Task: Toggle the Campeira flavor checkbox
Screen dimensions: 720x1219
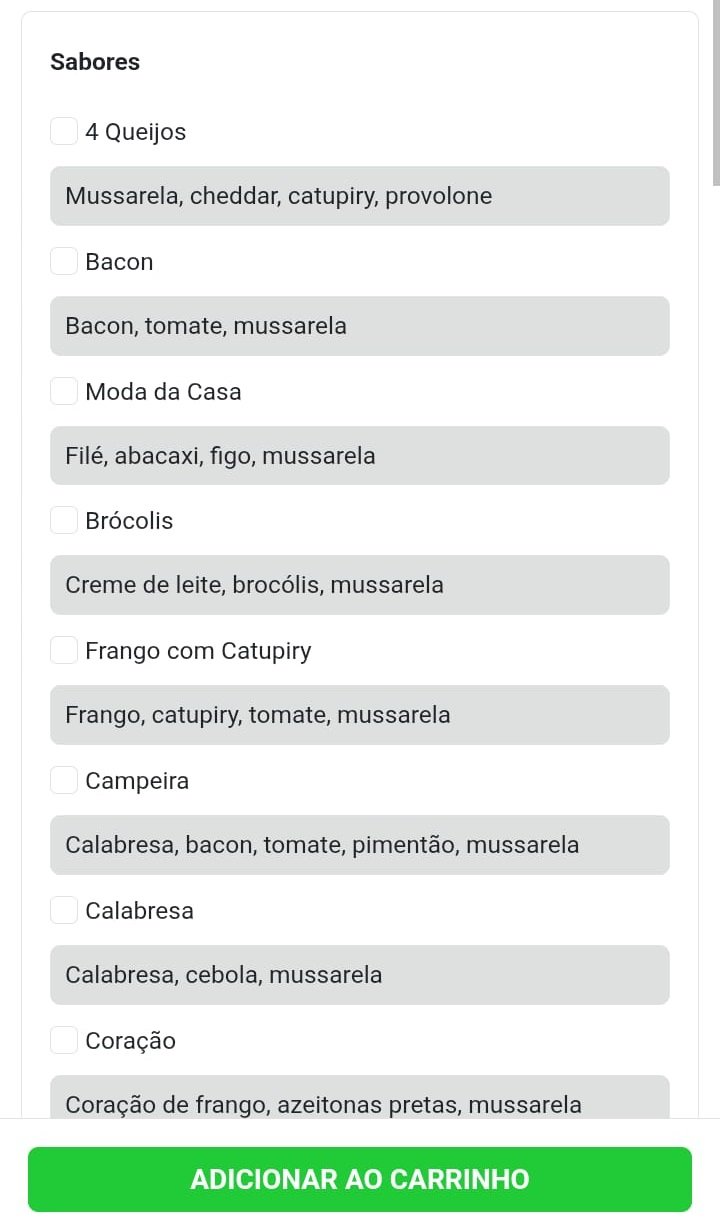Action: [64, 780]
